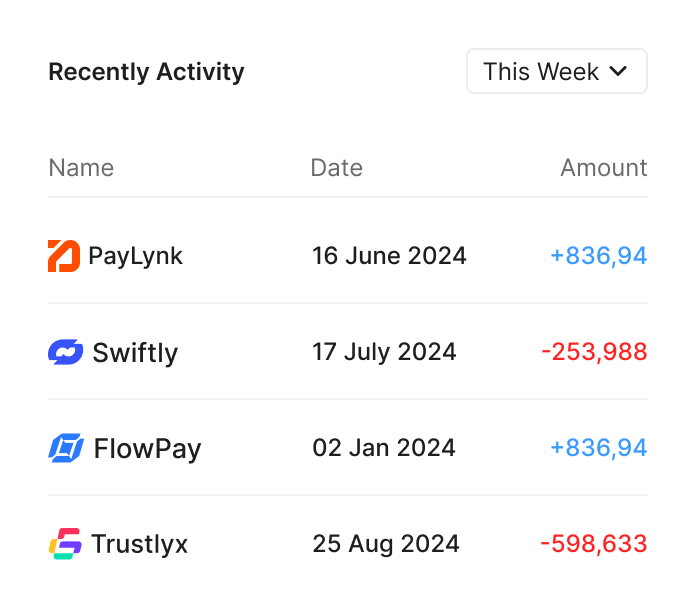
Task: Click the PayLynk amount +836,94
Action: coord(598,256)
